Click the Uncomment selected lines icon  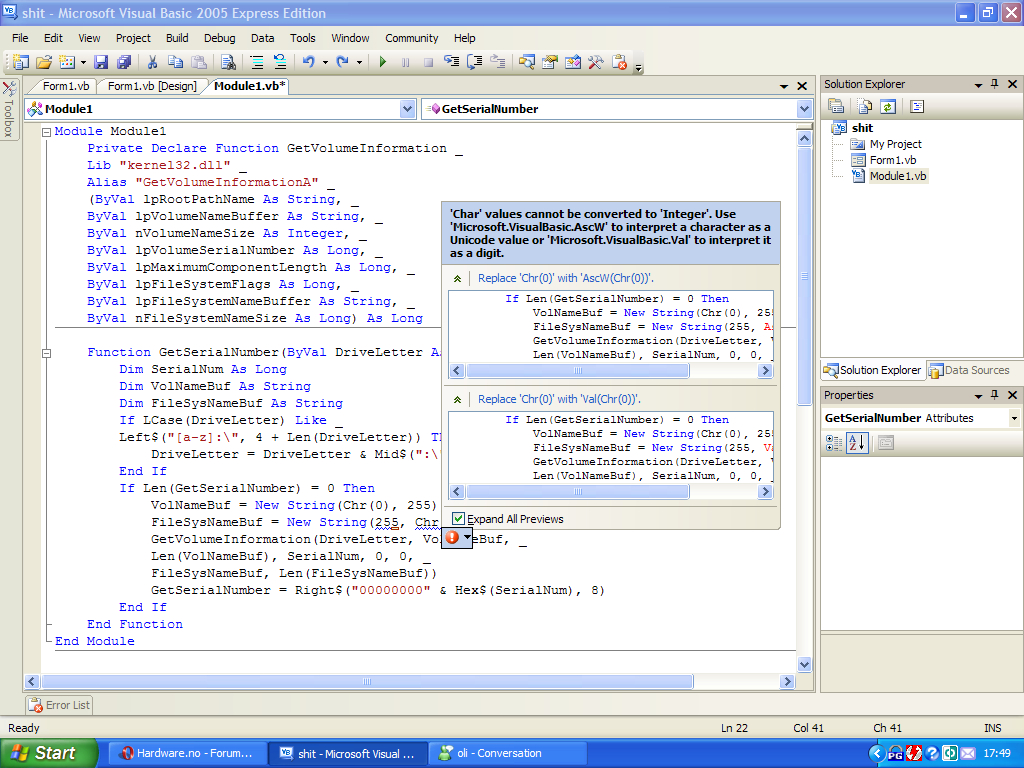280,62
